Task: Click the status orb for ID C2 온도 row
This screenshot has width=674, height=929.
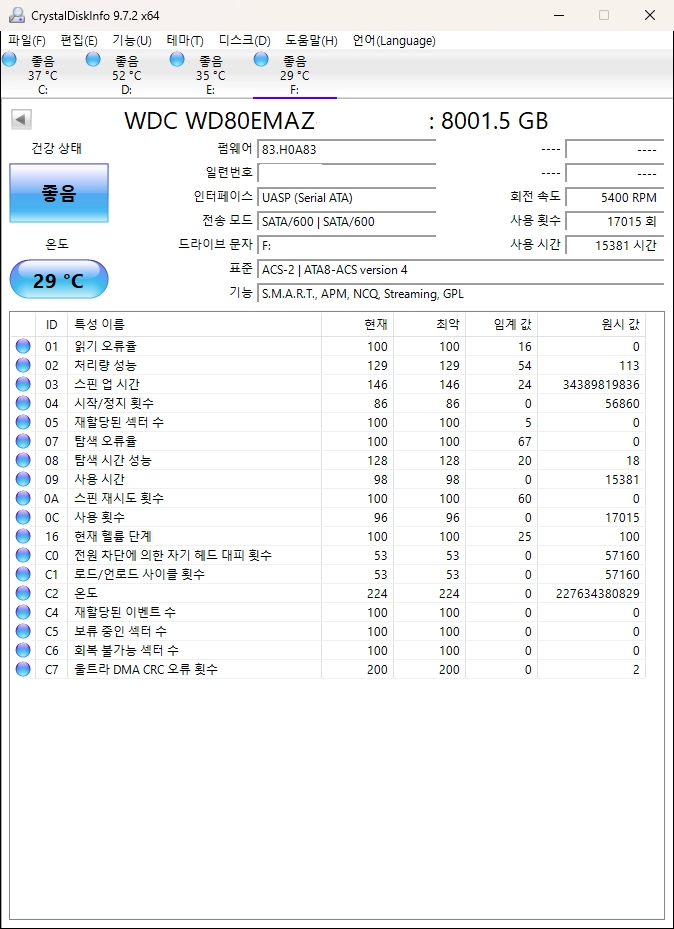Action: [x=23, y=593]
